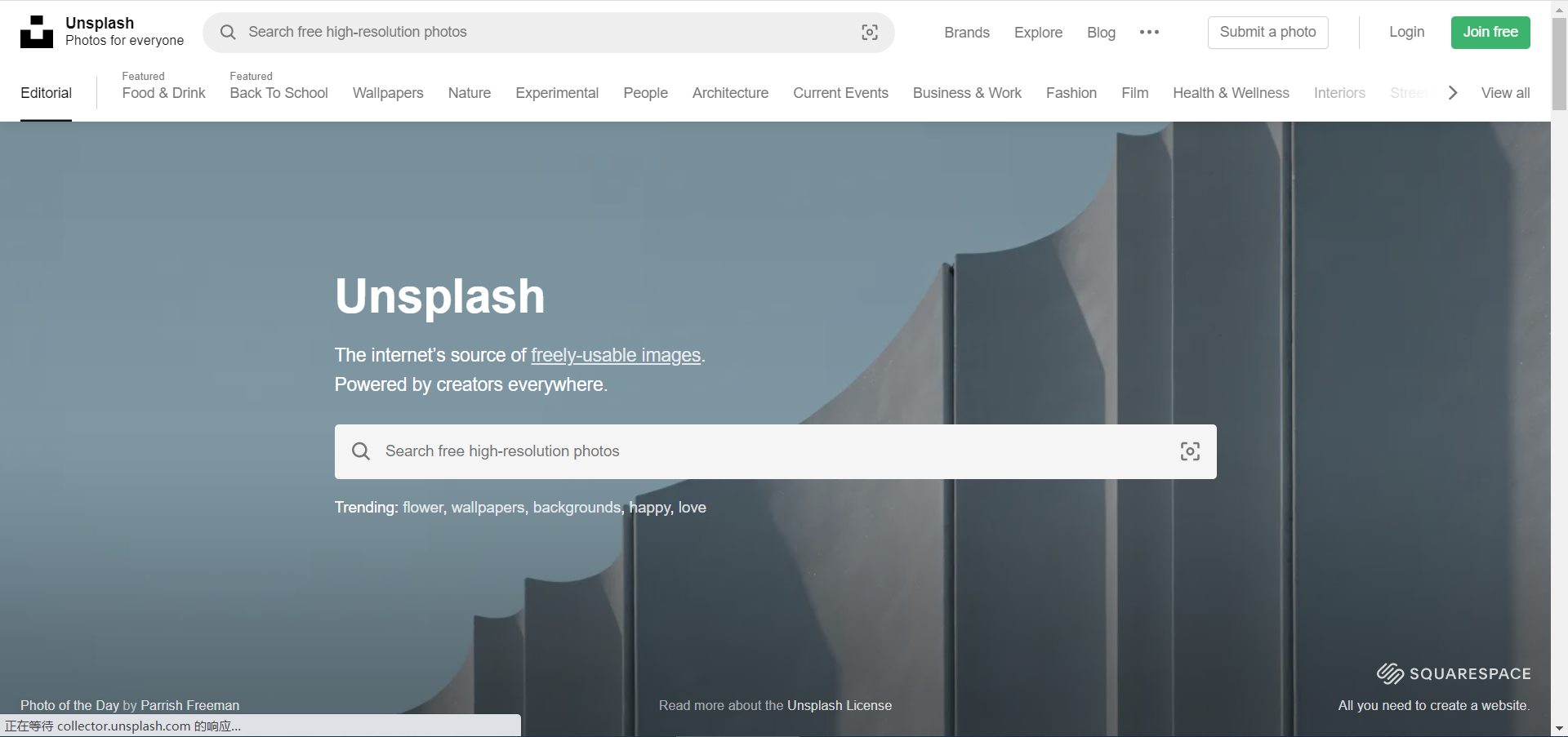Click the Unsplash logo icon
1568x737 pixels.
36,32
